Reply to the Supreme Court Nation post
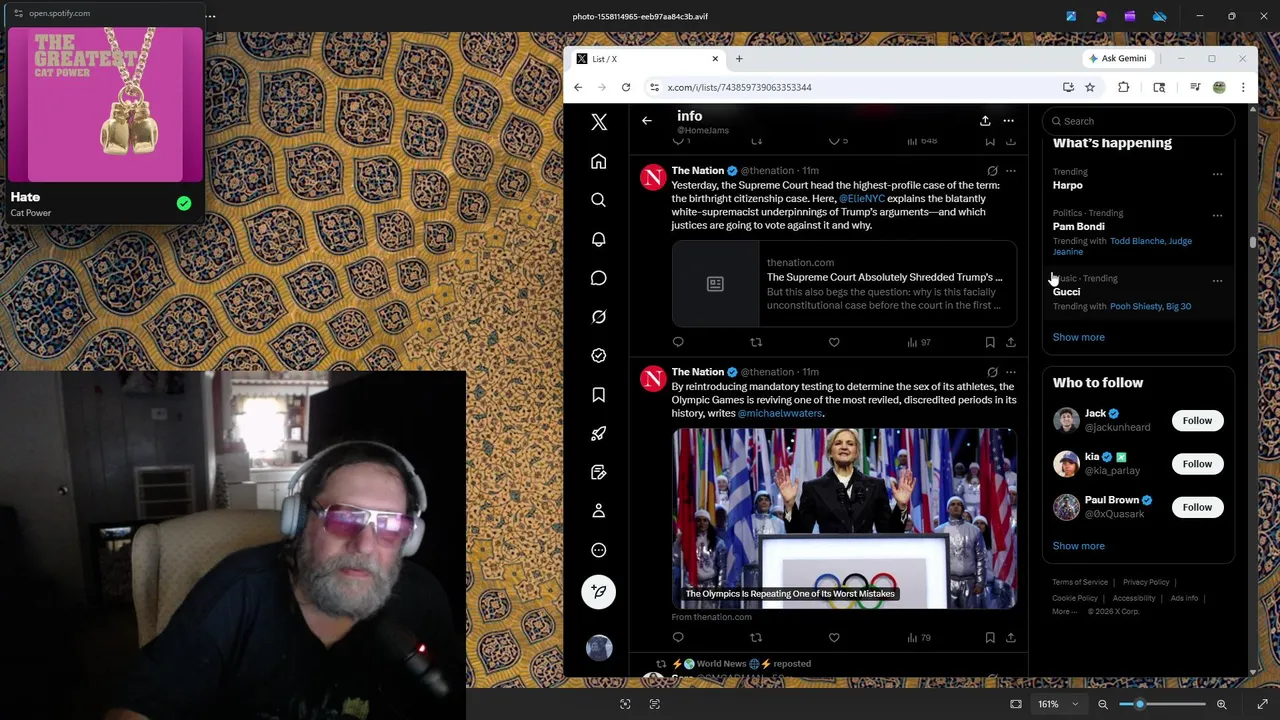 click(678, 342)
